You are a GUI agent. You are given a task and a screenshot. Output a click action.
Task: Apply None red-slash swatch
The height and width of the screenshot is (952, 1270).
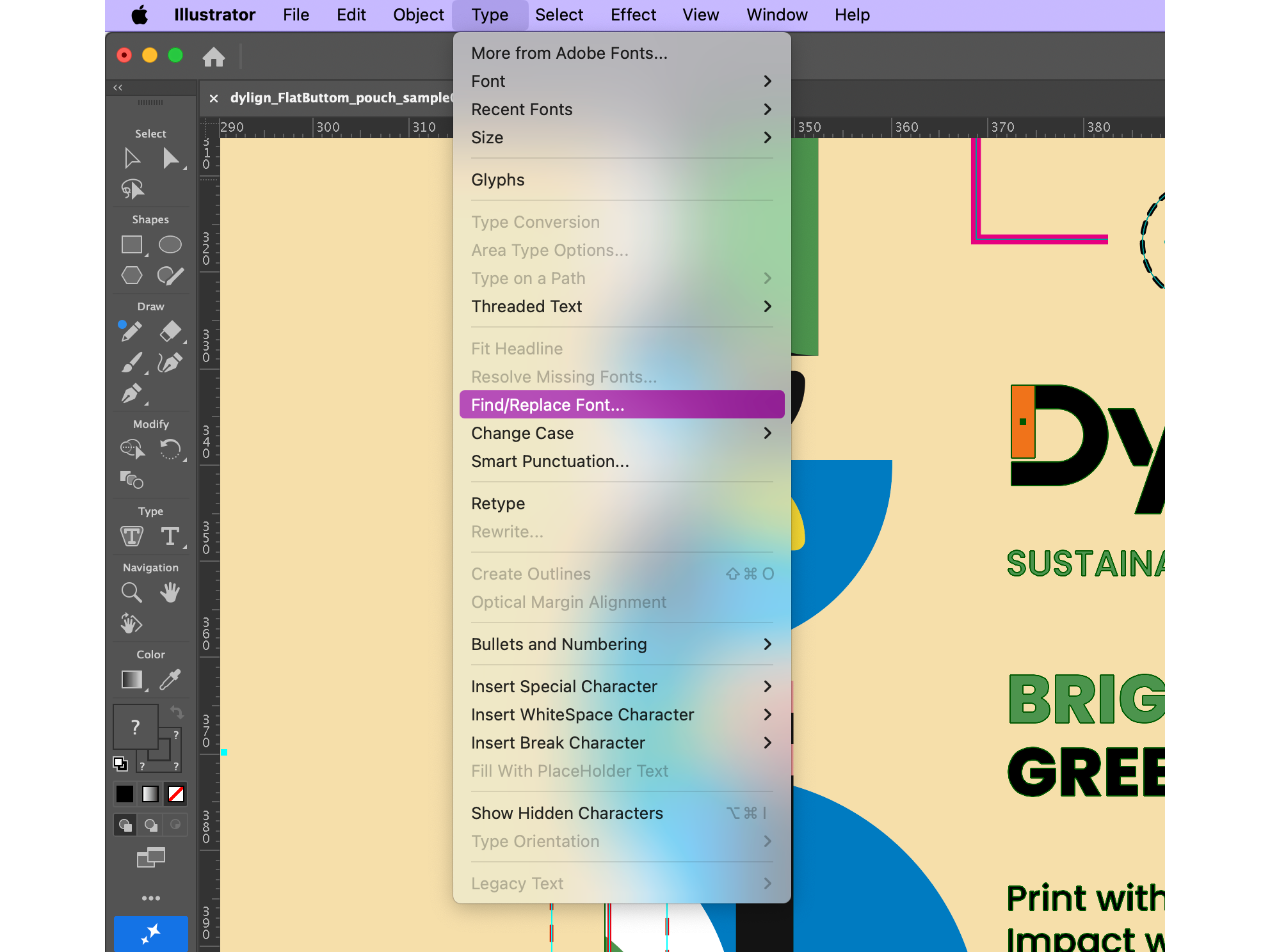[176, 794]
